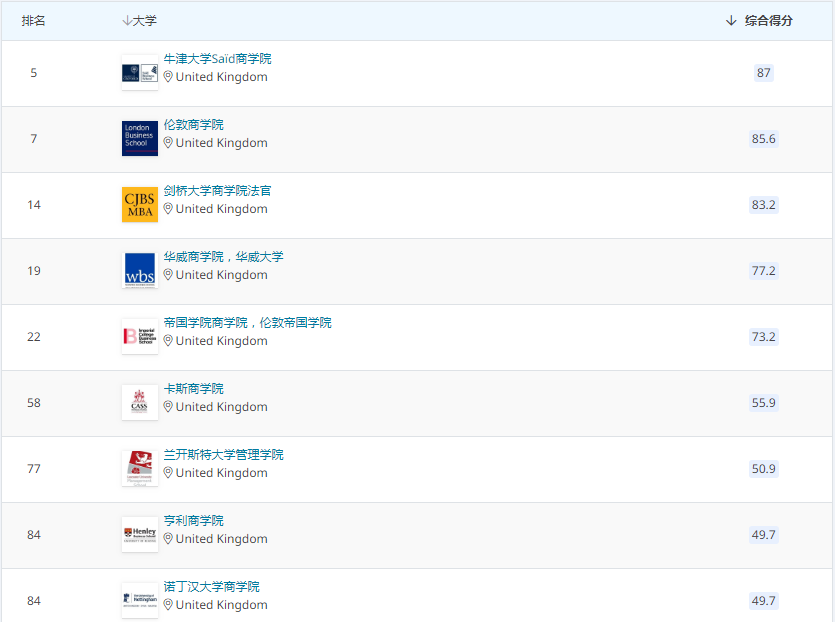Open 亨利商学院 link
This screenshot has width=835, height=622.
(x=193, y=521)
